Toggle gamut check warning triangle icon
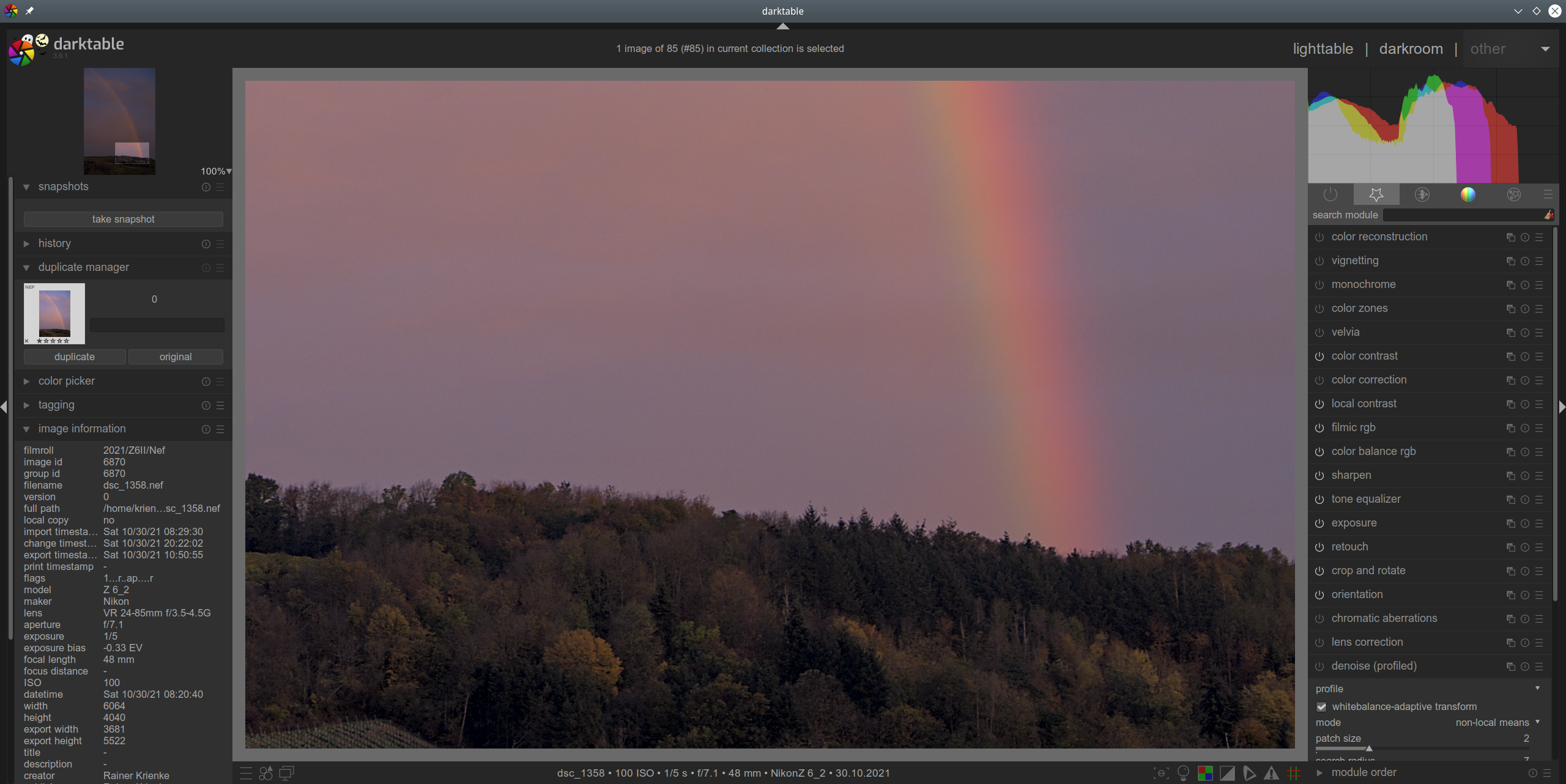Viewport: 1566px width, 784px height. [1271, 773]
